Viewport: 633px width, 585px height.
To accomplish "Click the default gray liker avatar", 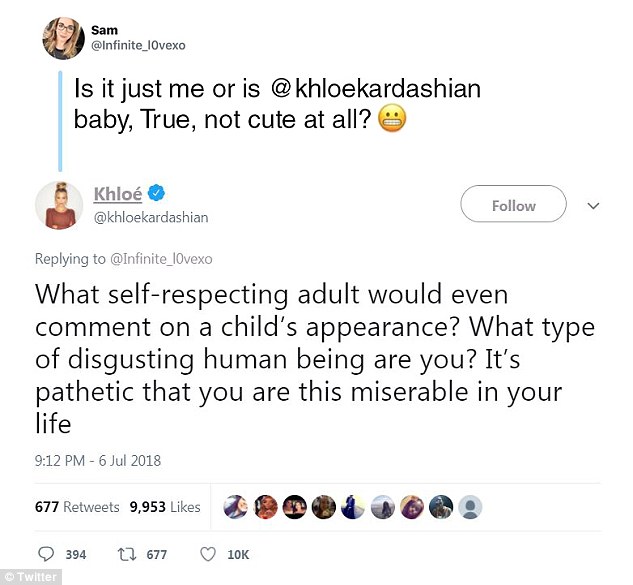I will [470, 507].
